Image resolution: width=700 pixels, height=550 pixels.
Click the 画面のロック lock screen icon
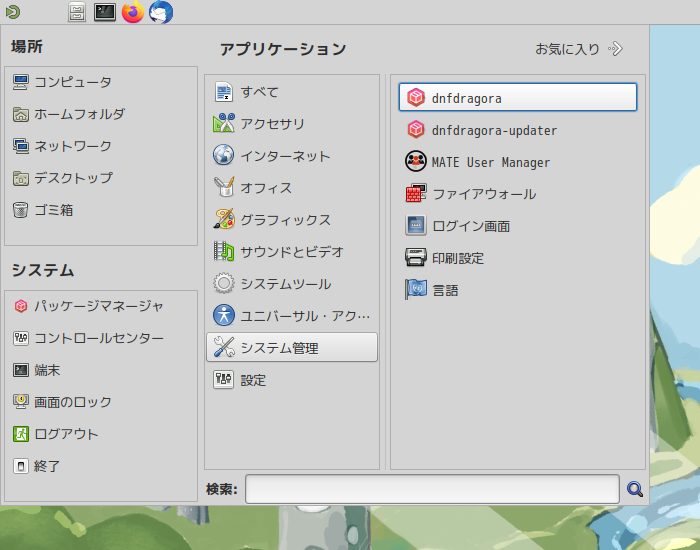[21, 402]
